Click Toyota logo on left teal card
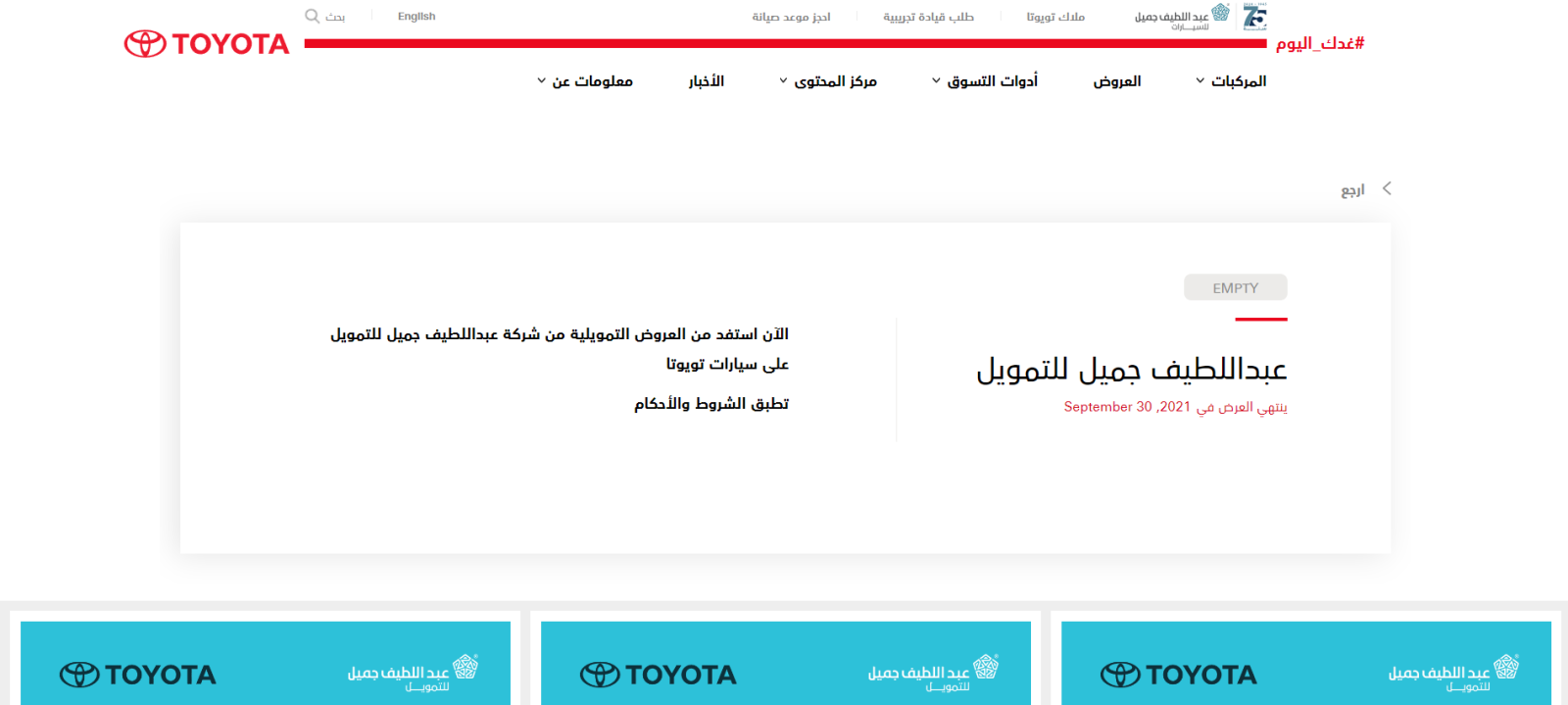This screenshot has height=705, width=1568. (138, 675)
